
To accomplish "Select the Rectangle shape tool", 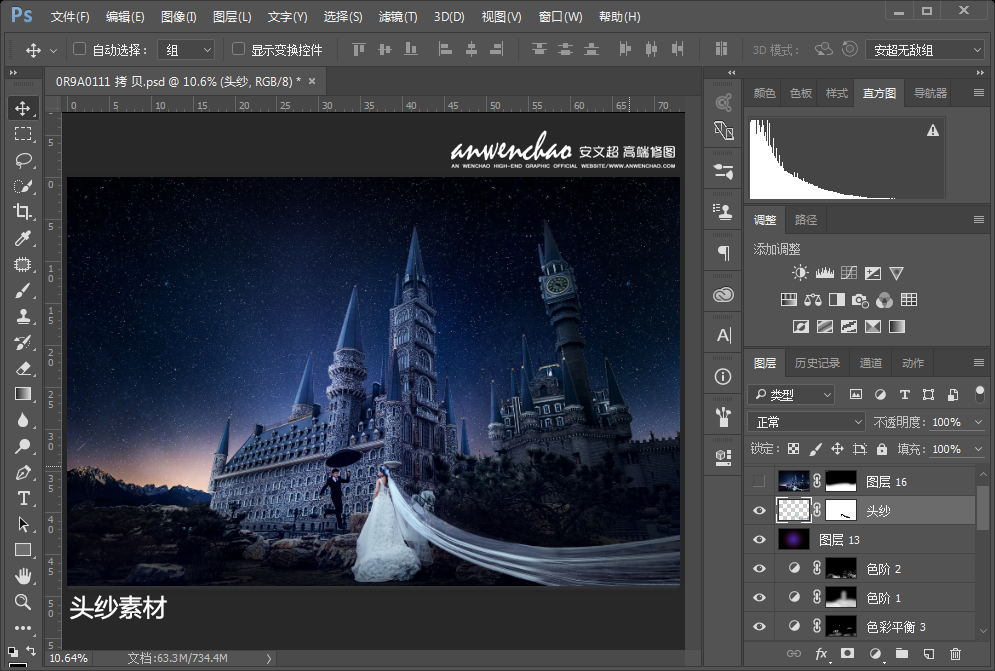I will click(x=23, y=550).
